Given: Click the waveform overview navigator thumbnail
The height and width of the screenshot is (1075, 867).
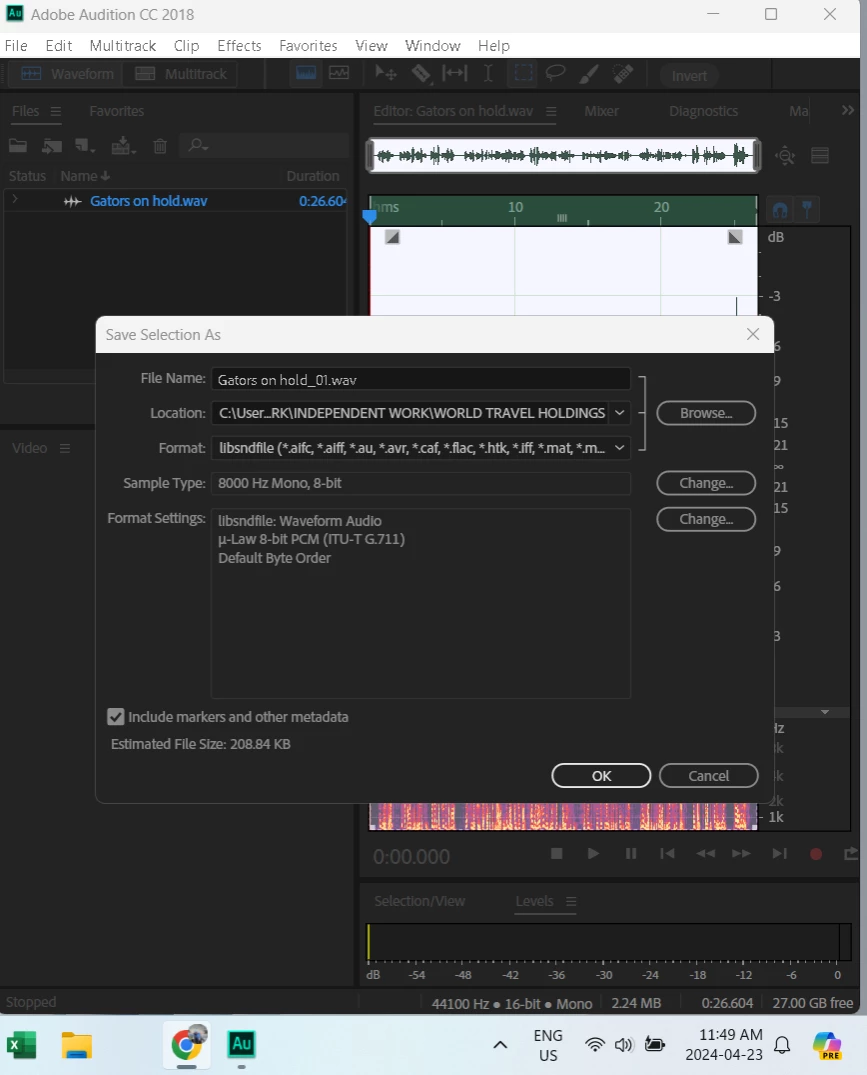Looking at the screenshot, I should tap(563, 156).
